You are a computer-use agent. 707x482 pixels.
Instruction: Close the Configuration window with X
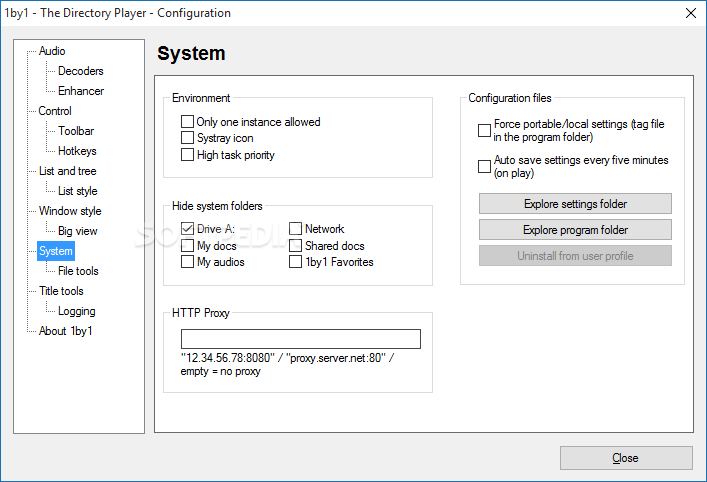tap(691, 13)
